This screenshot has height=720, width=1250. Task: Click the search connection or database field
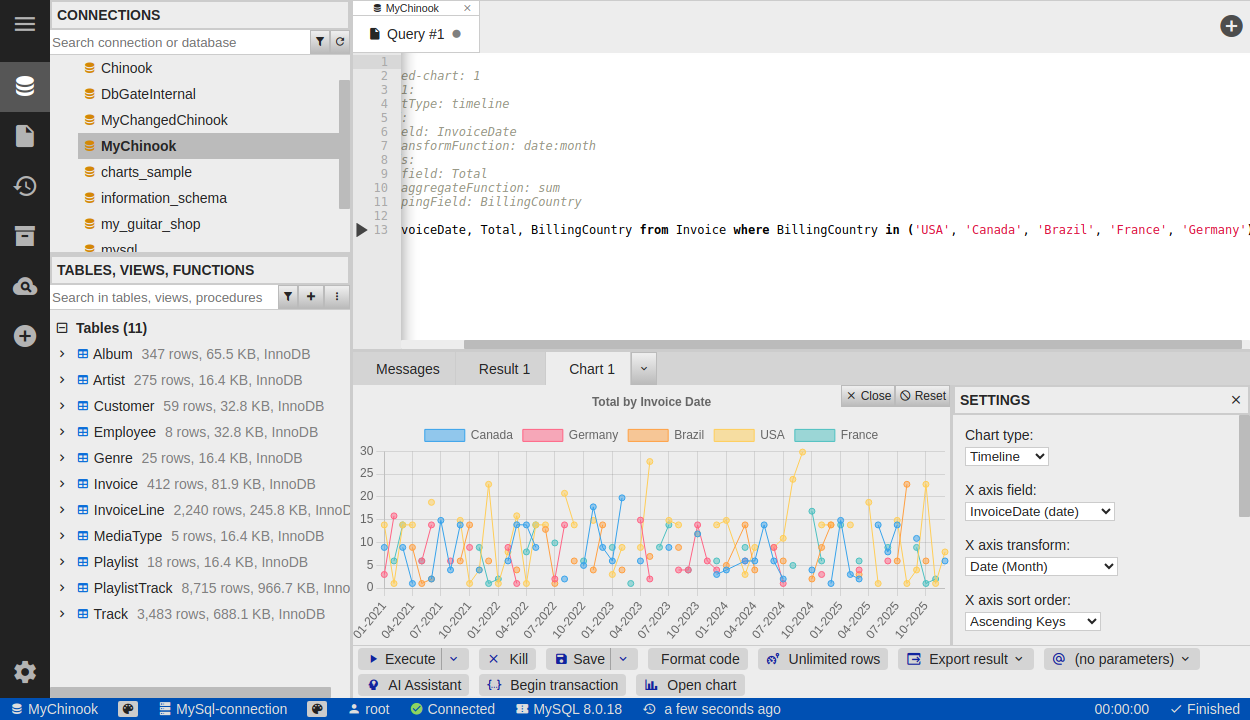pos(180,42)
